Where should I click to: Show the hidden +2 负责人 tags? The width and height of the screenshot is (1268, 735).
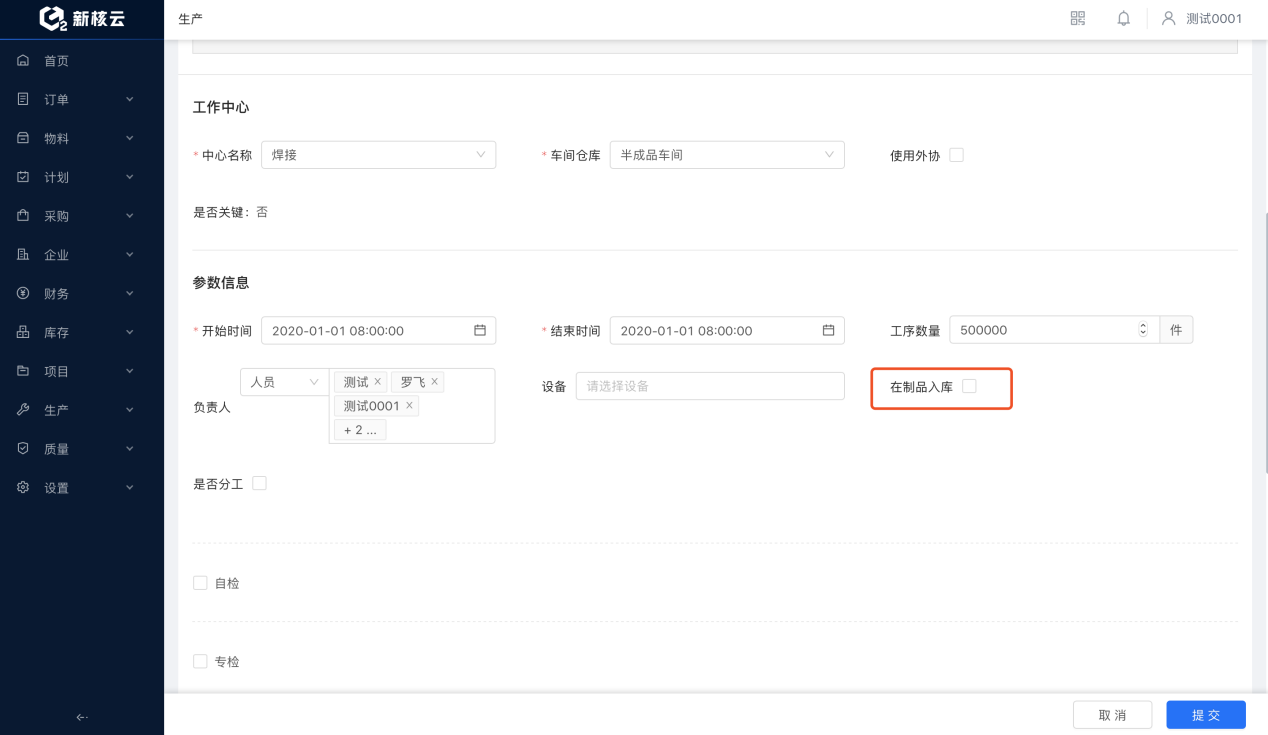[360, 430]
